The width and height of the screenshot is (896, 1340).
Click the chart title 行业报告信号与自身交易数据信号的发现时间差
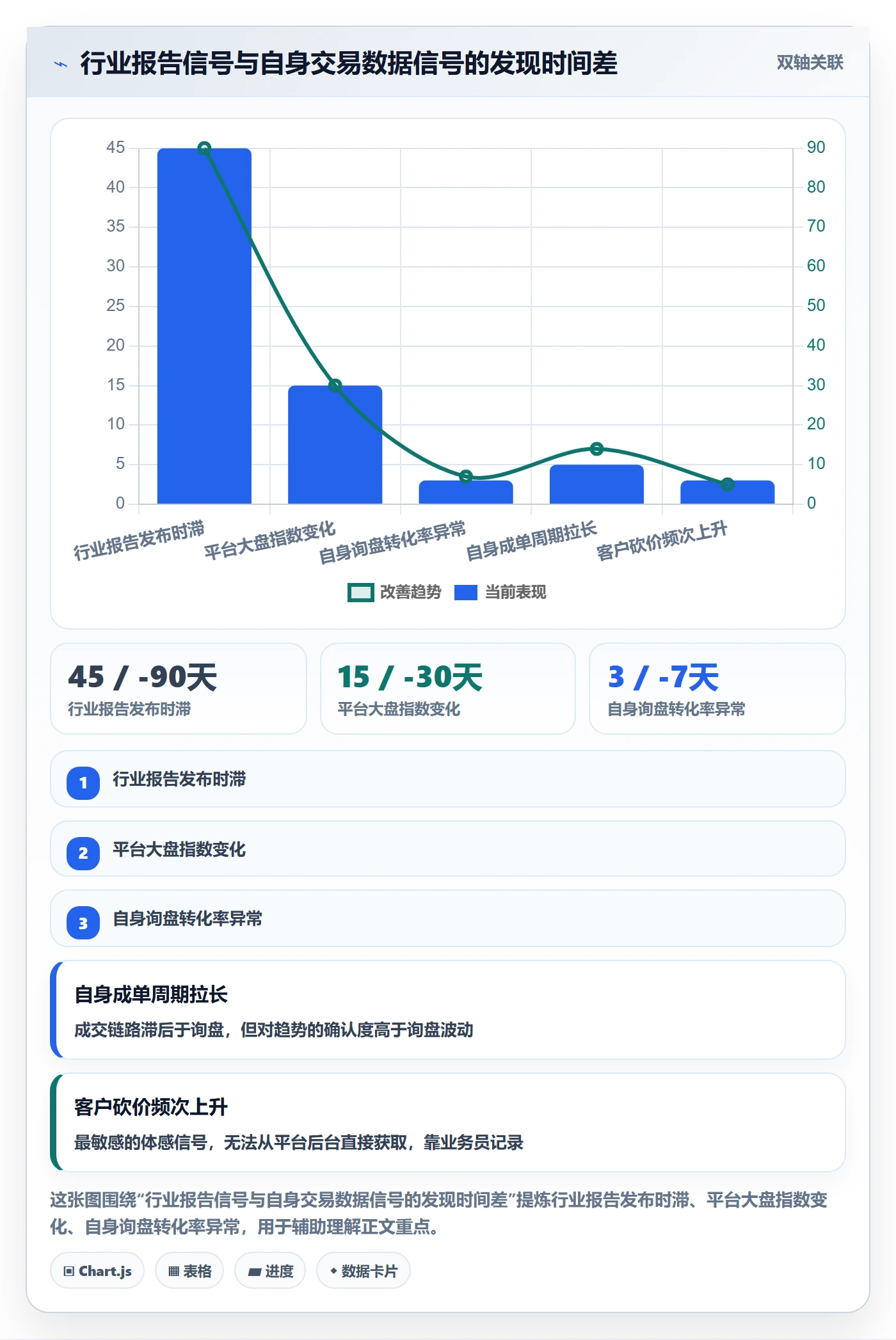click(349, 63)
